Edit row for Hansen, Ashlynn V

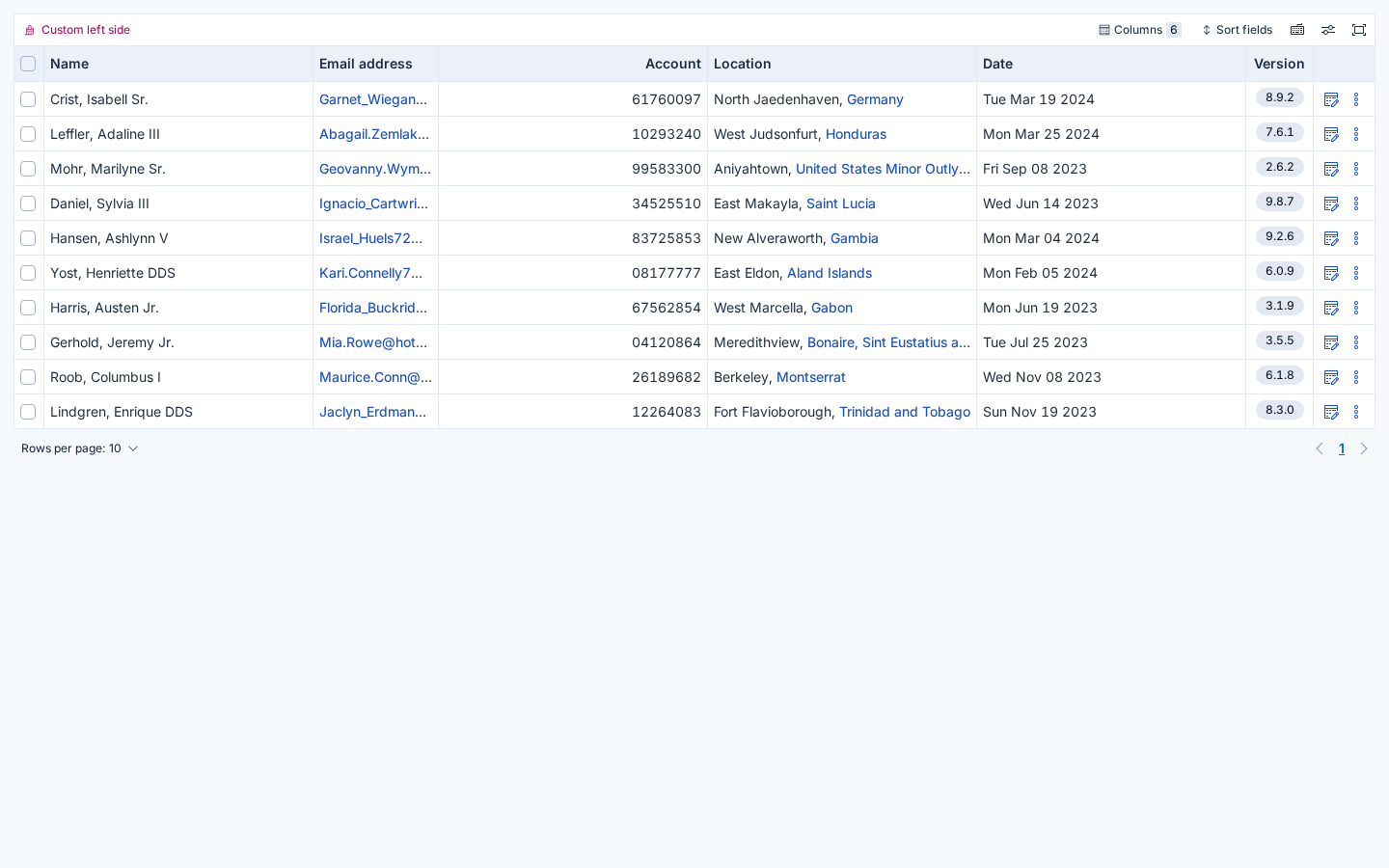coord(1331,238)
